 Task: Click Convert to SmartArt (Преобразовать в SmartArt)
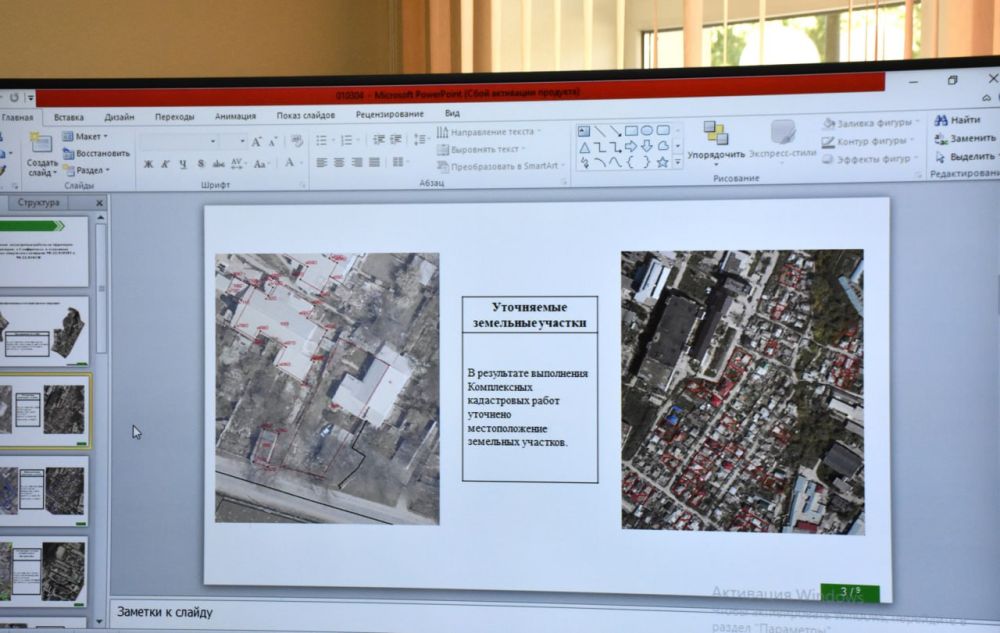pyautogui.click(x=501, y=166)
